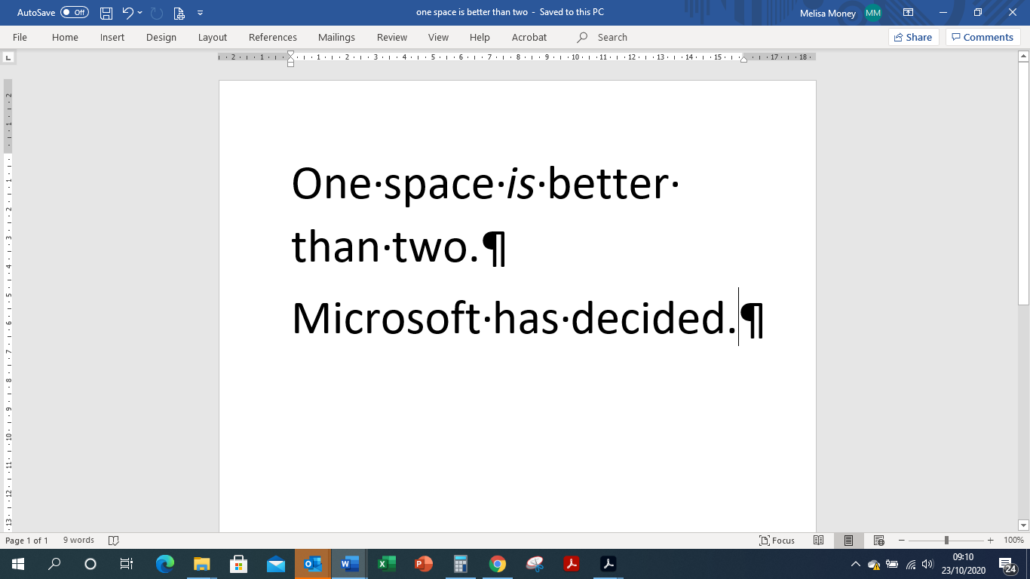Viewport: 1030px width, 579px height.
Task: Open File Explorer from taskbar
Action: point(202,564)
